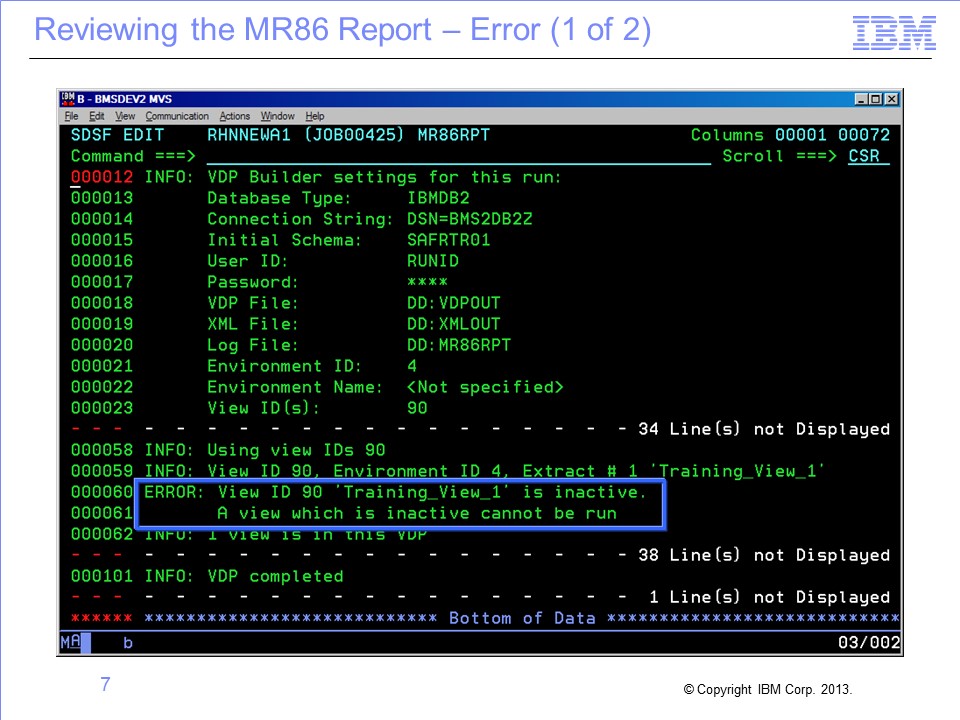Click line 000058 Using view IDs 90
The image size is (960, 720).
point(228,451)
